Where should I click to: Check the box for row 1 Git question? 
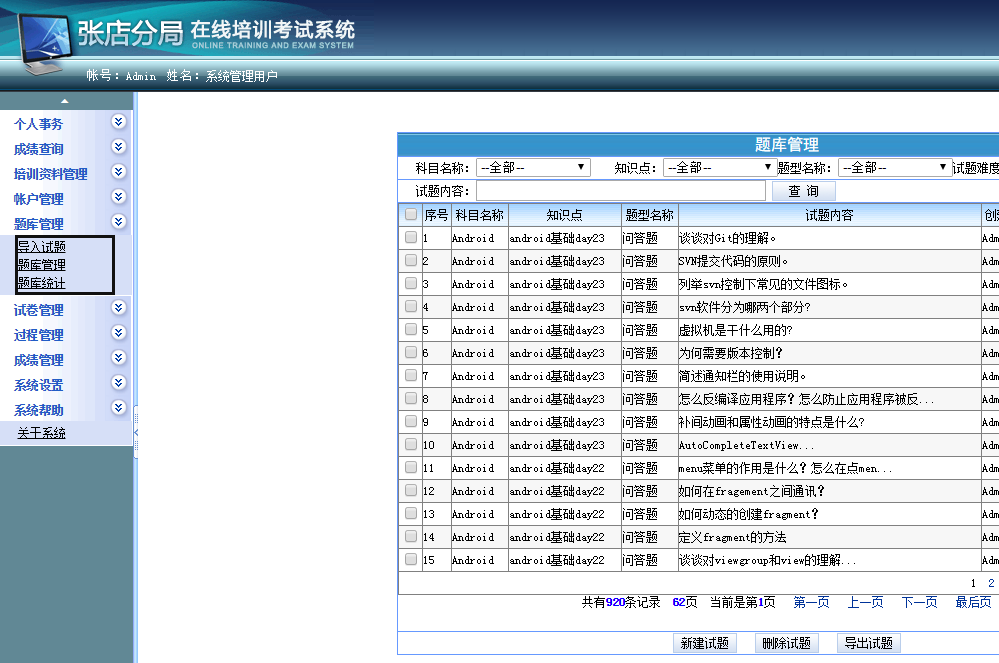[411, 238]
